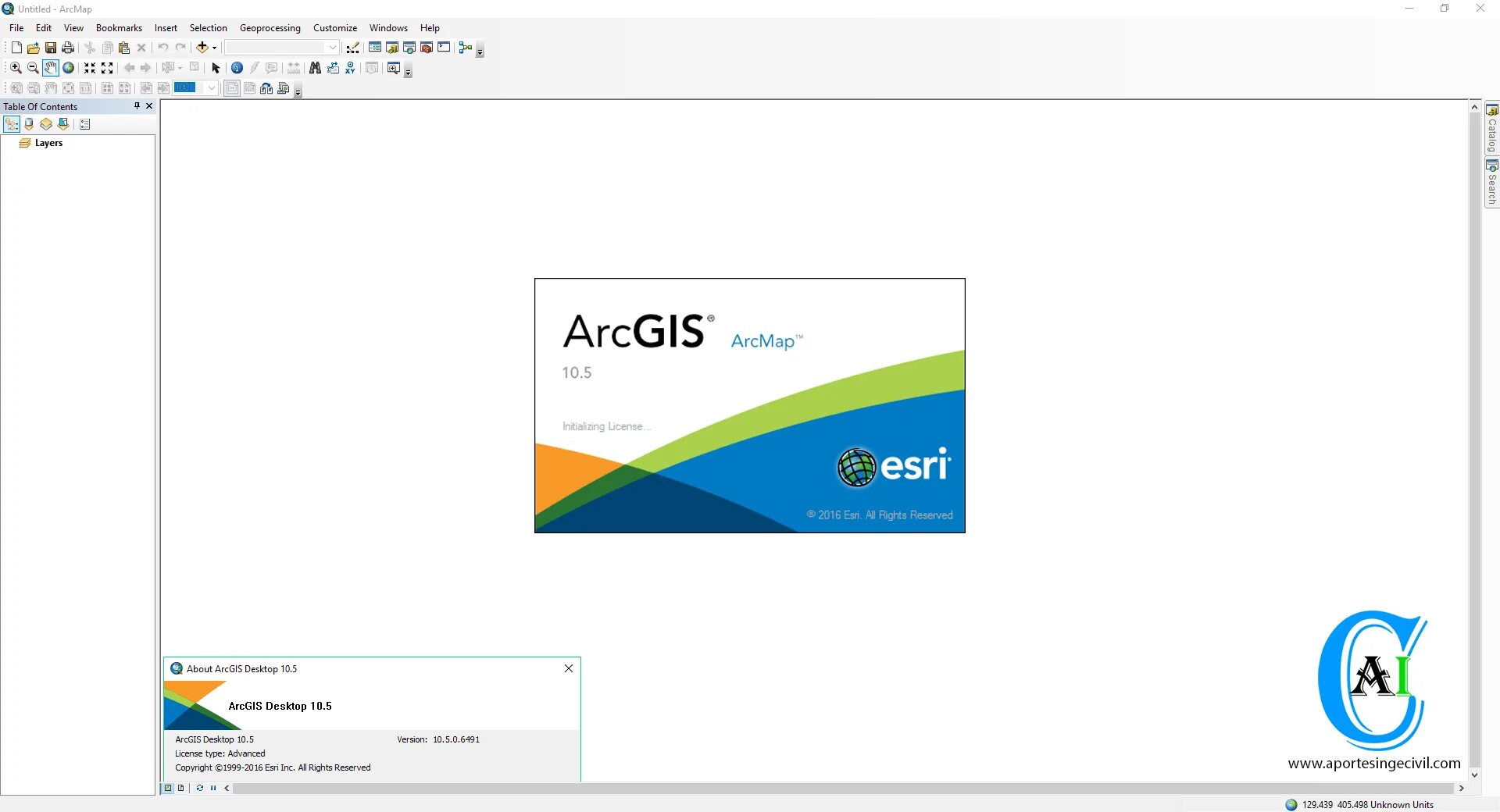1500x812 pixels.
Task: Open the layout zoom percent dropdown
Action: click(x=211, y=88)
